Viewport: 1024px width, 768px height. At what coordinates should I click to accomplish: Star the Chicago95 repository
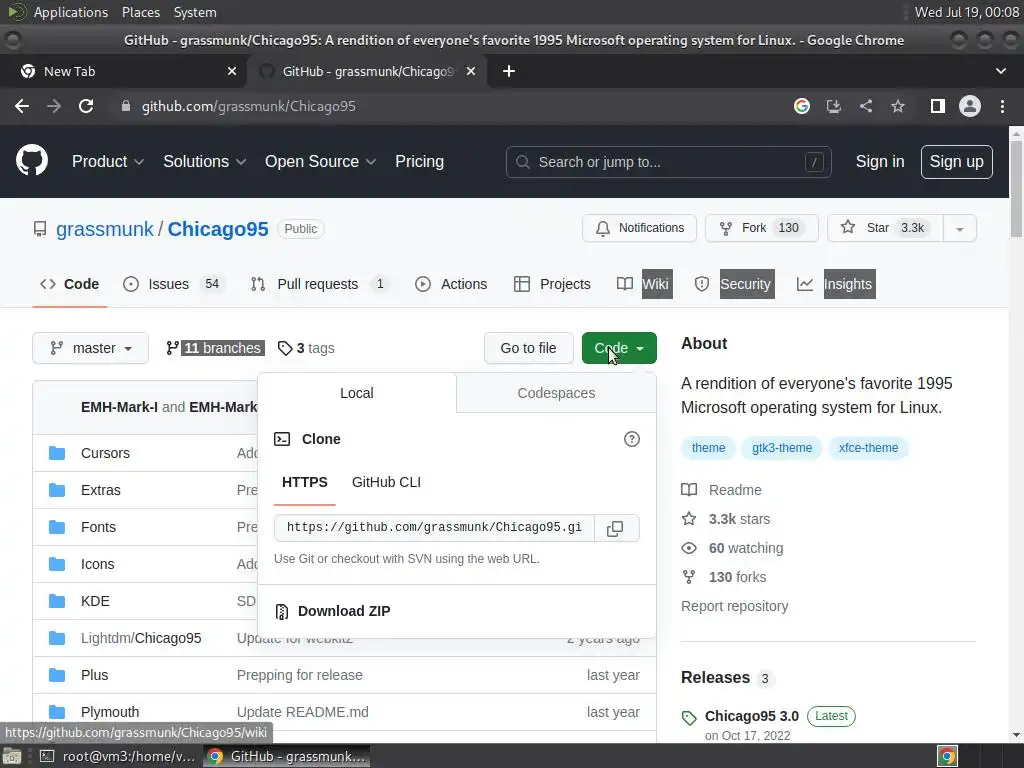886,228
